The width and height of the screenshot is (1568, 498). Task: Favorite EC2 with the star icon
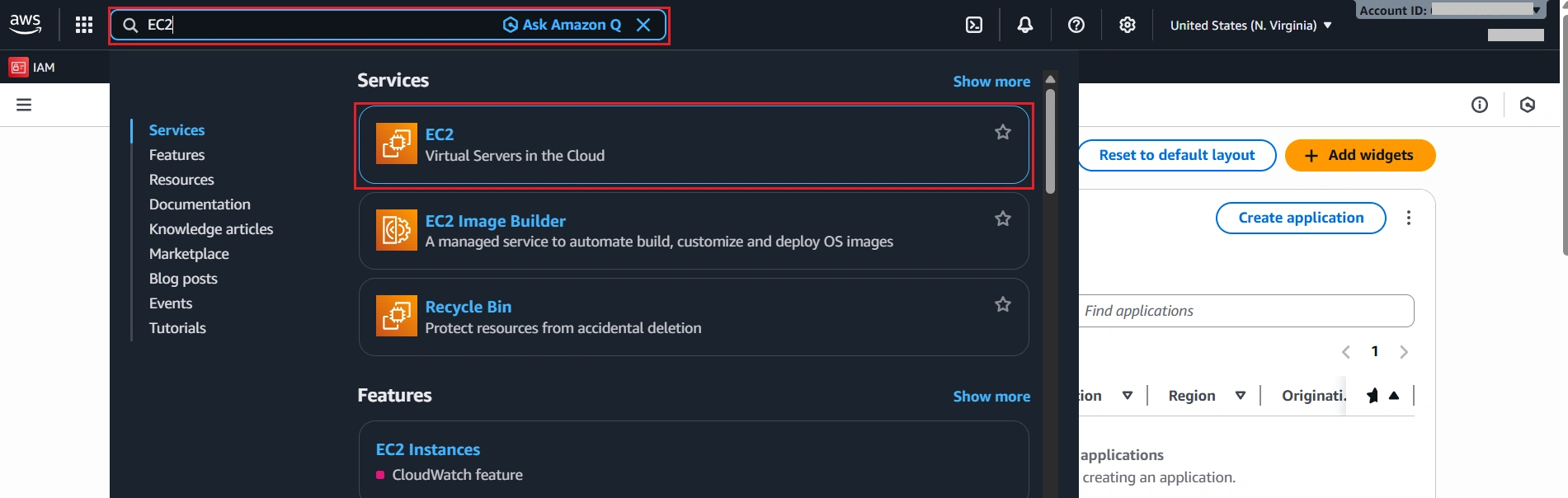tap(1003, 132)
